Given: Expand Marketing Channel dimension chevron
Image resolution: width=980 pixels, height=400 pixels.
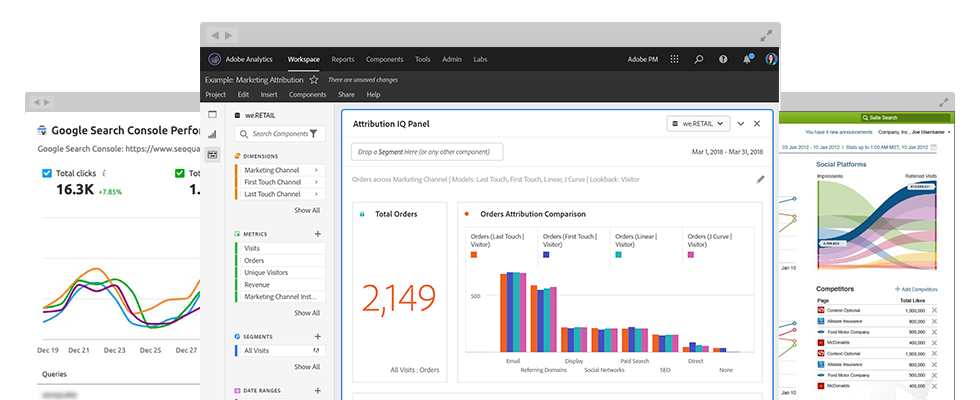Looking at the screenshot, I should [316, 170].
